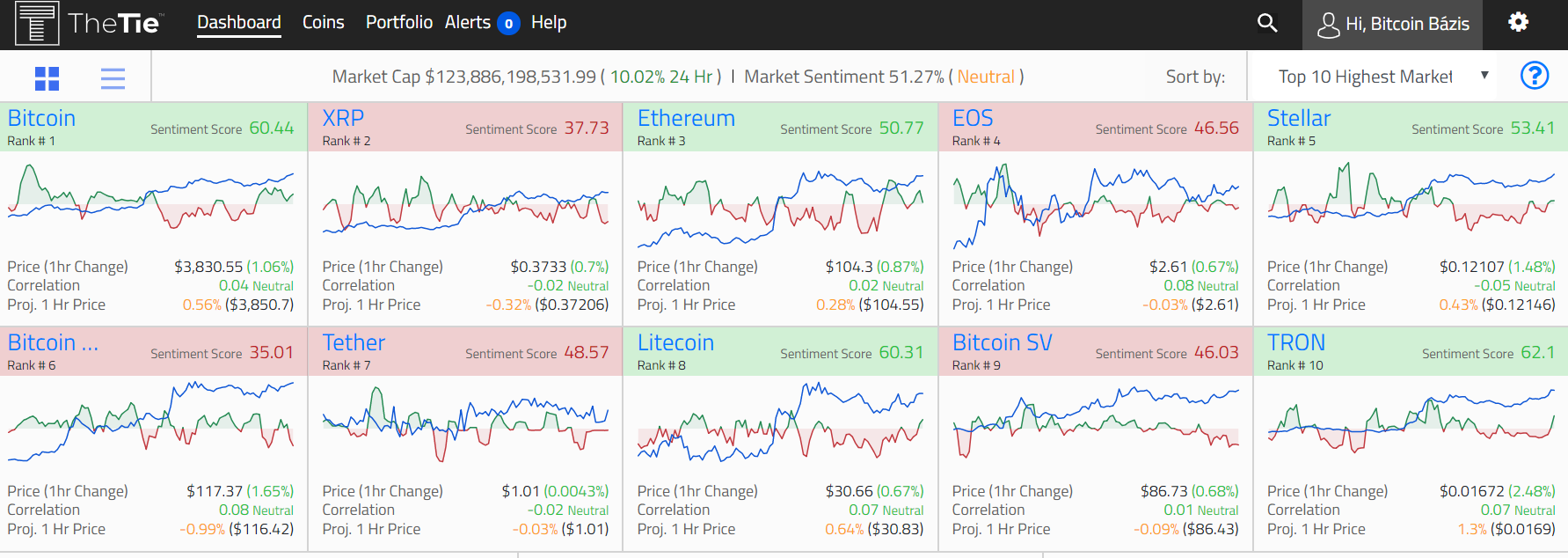Click Bitcoin sentiment score 60.44
The image size is (1568, 558).
click(x=272, y=128)
